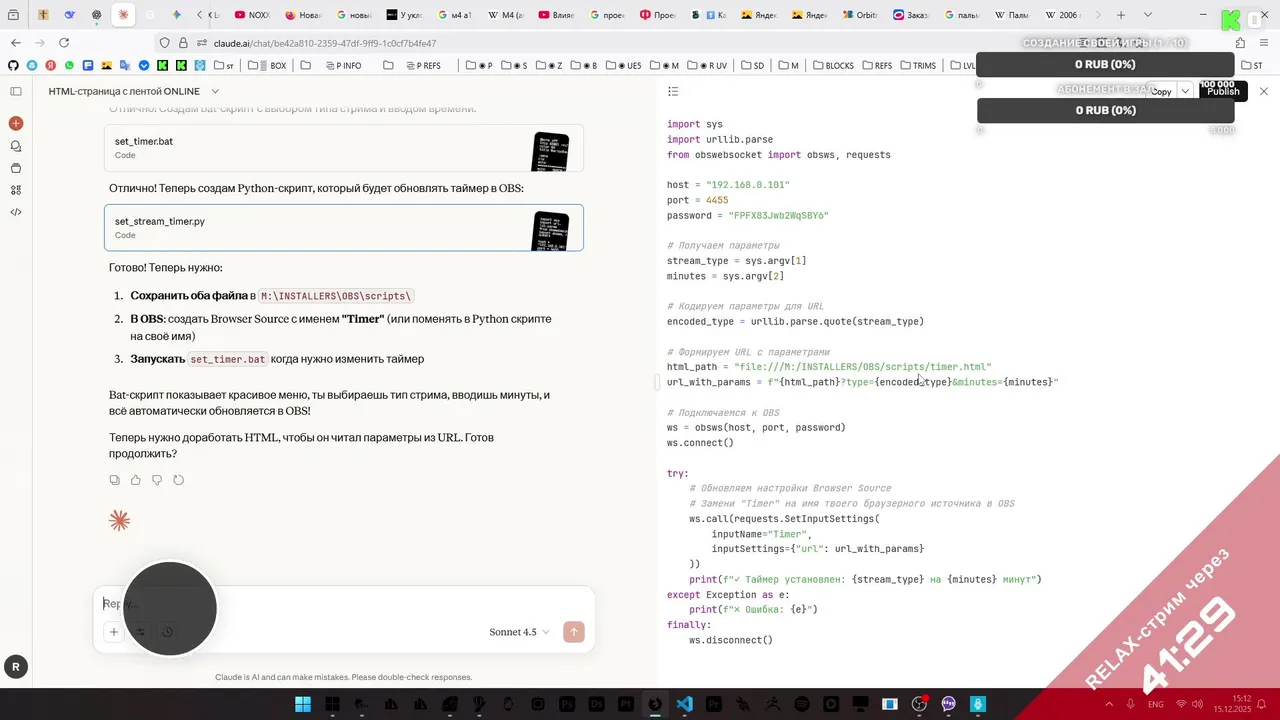This screenshot has width=1280, height=720.
Task: Open the Sonnet 4.5 model selector
Action: (519, 632)
